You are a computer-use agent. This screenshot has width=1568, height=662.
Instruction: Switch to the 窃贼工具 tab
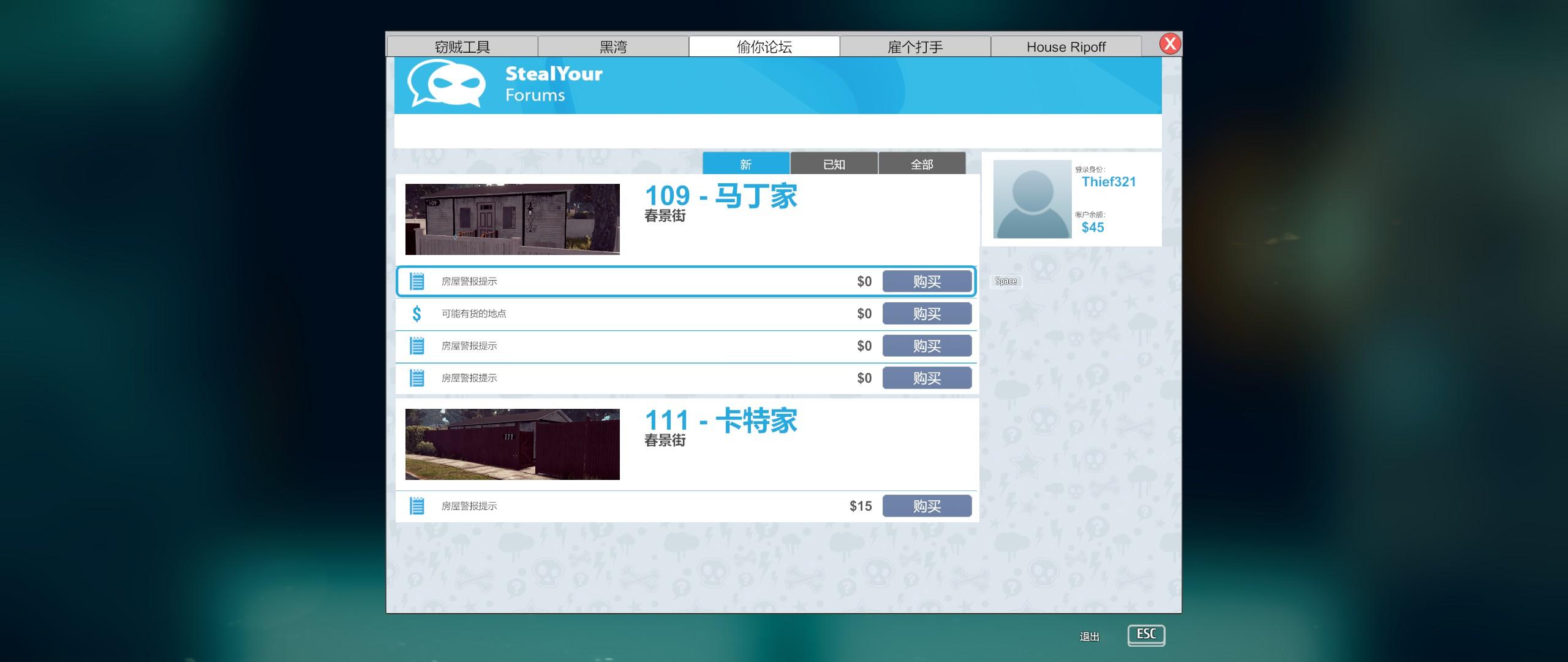462,47
